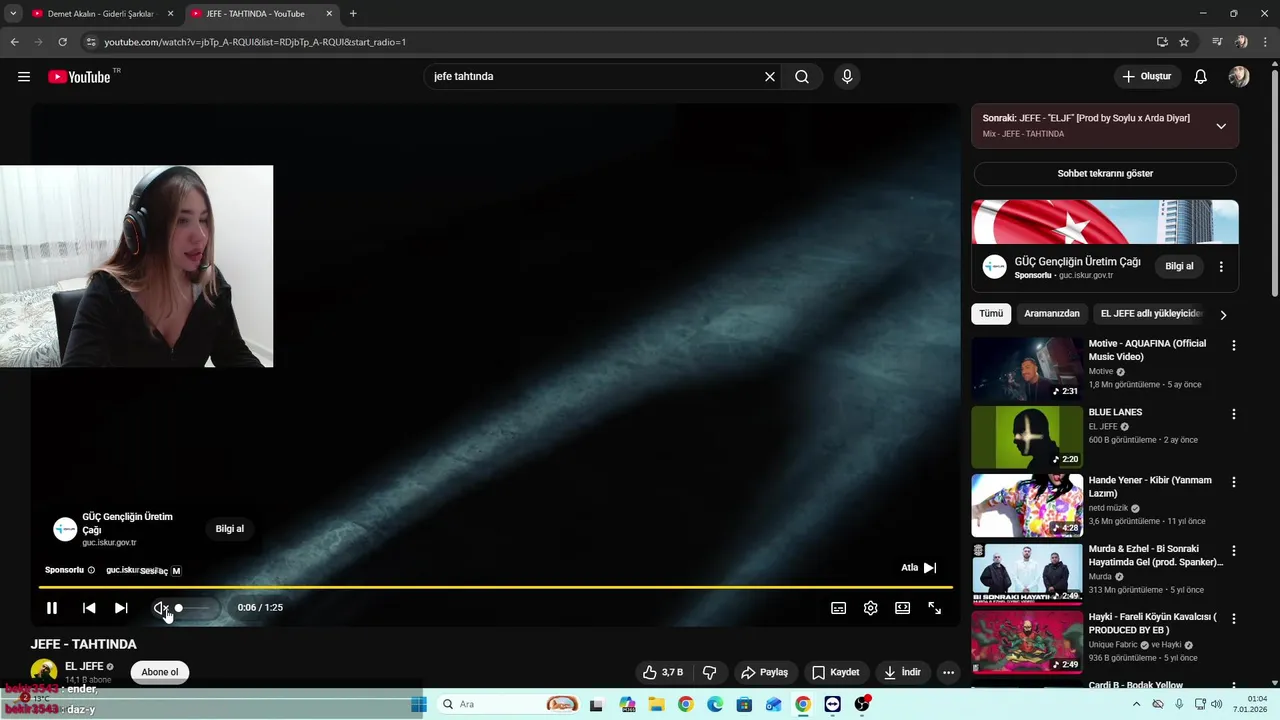Open the Motive - AQUAFINA video thumbnail
The width and height of the screenshot is (1280, 720).
click(1027, 369)
